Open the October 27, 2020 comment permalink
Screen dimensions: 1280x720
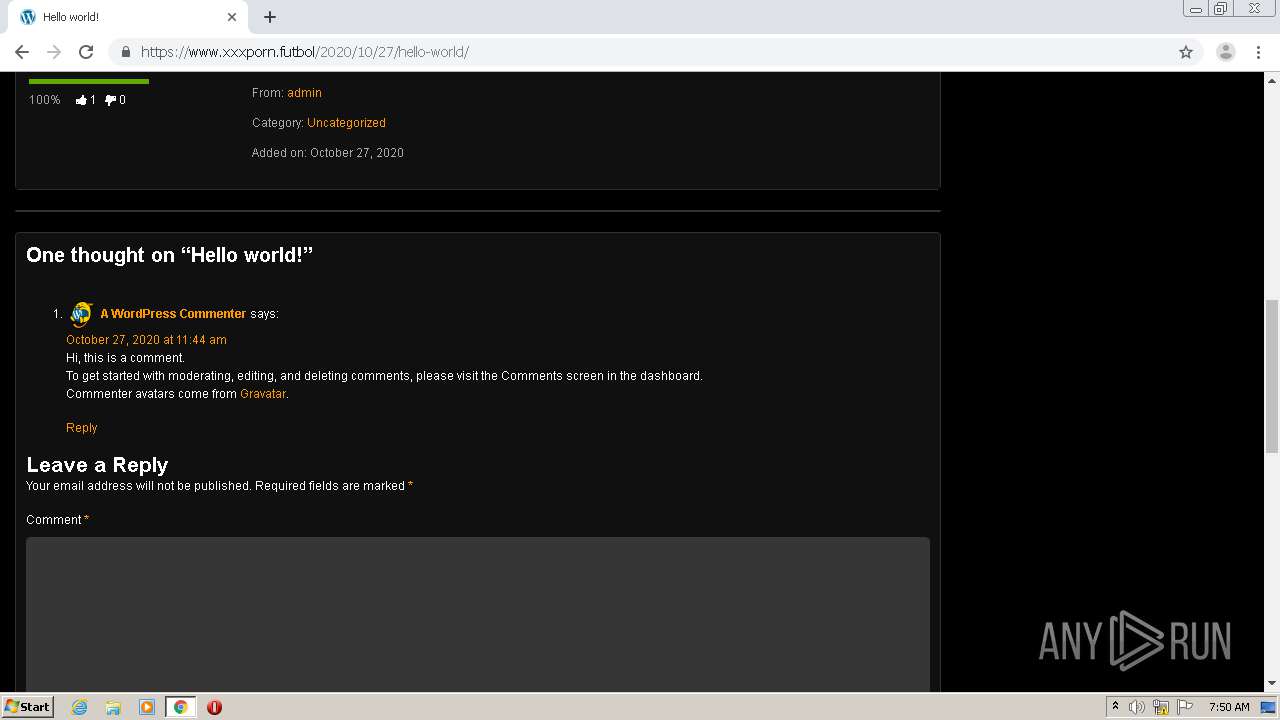(146, 340)
